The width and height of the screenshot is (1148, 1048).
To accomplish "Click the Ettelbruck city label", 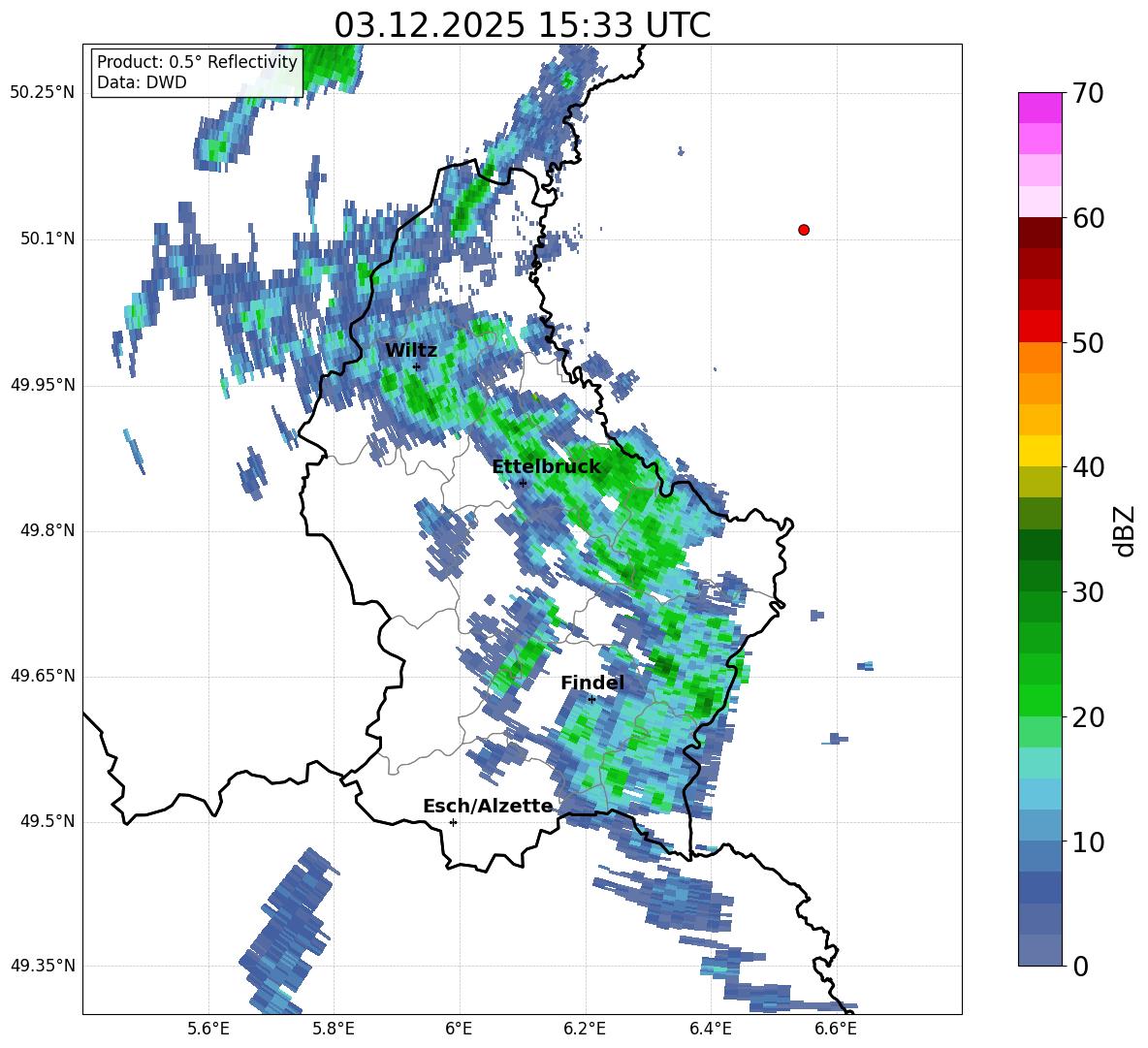I will click(546, 466).
